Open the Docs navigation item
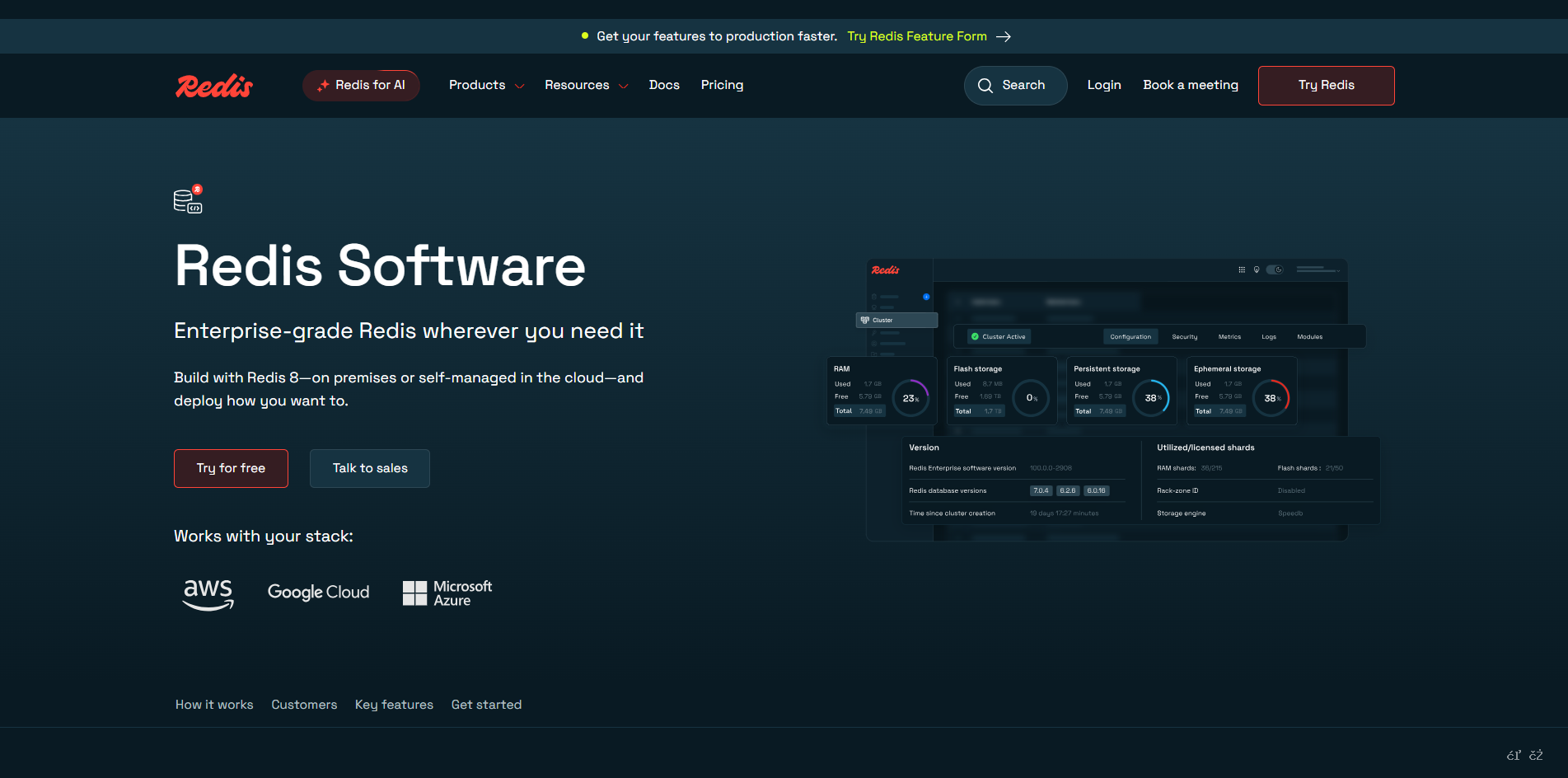The image size is (1568, 778). point(664,86)
